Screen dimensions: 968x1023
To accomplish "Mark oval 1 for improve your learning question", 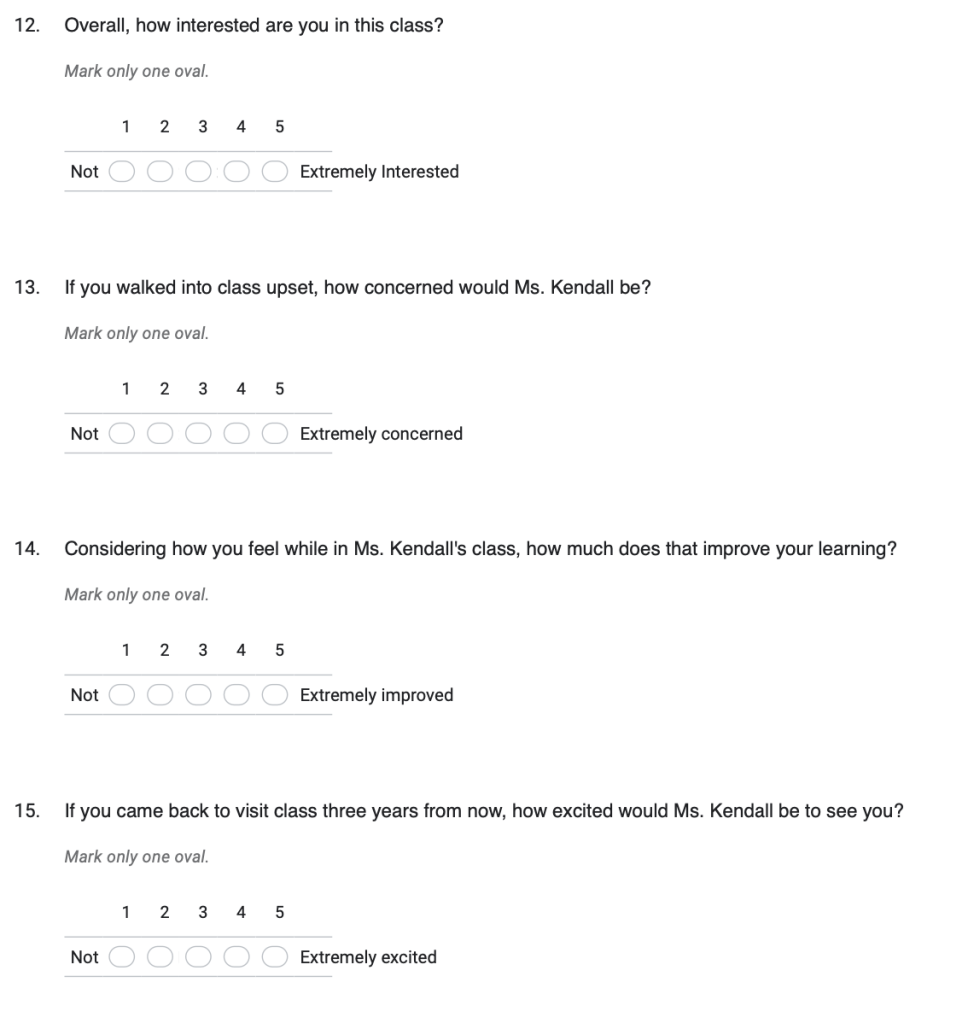I will point(122,695).
